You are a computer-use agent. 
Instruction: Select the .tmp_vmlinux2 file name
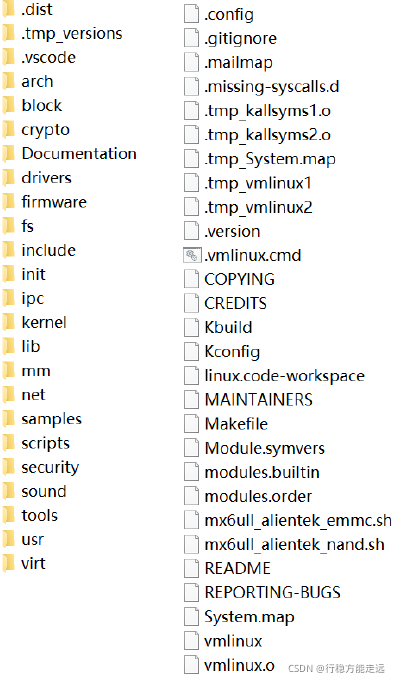coord(258,207)
